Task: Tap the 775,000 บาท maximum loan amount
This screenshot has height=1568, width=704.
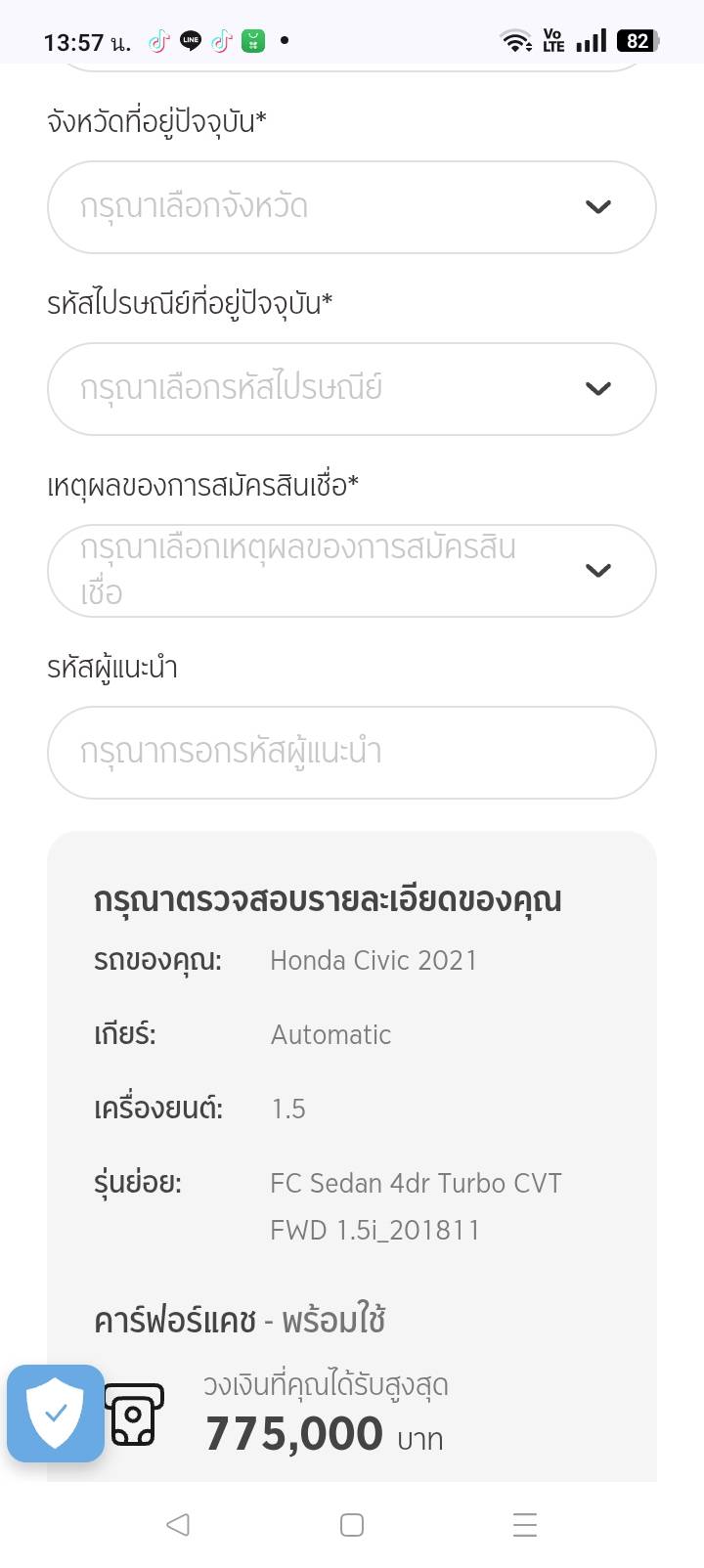Action: pyautogui.click(x=324, y=1435)
